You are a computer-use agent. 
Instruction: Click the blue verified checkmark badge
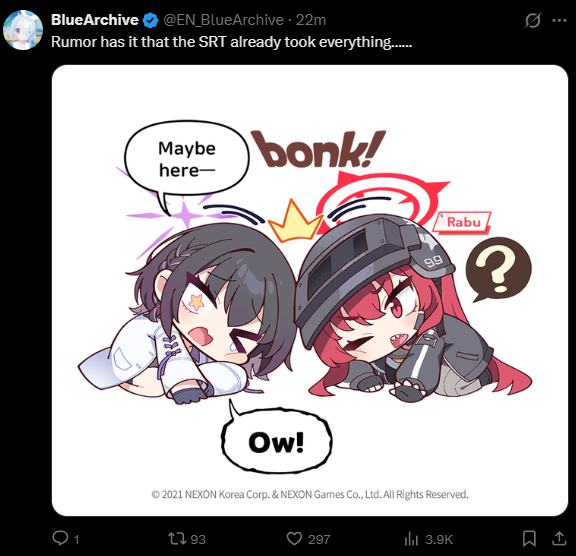click(x=150, y=20)
